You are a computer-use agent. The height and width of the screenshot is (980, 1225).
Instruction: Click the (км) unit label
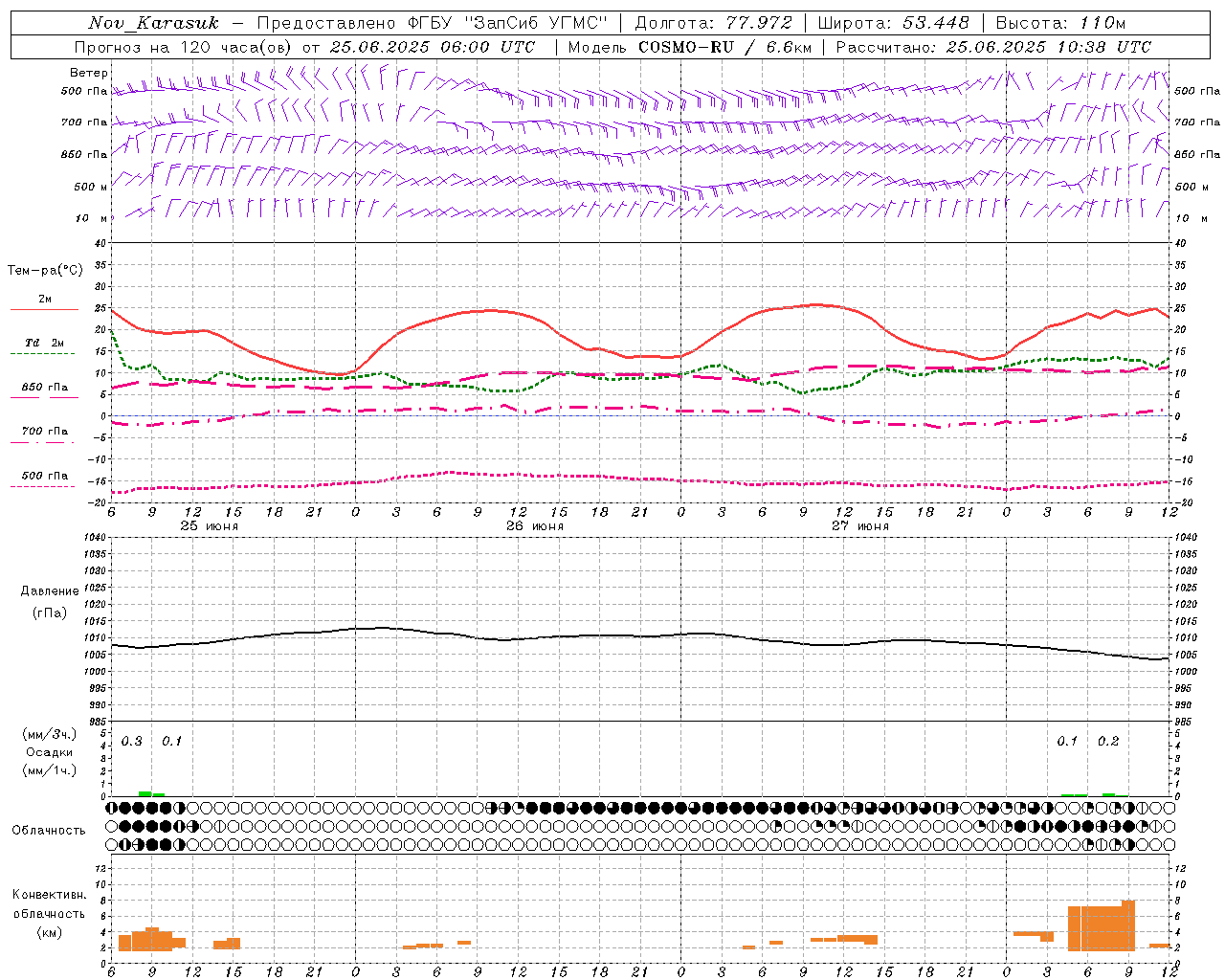click(49, 932)
